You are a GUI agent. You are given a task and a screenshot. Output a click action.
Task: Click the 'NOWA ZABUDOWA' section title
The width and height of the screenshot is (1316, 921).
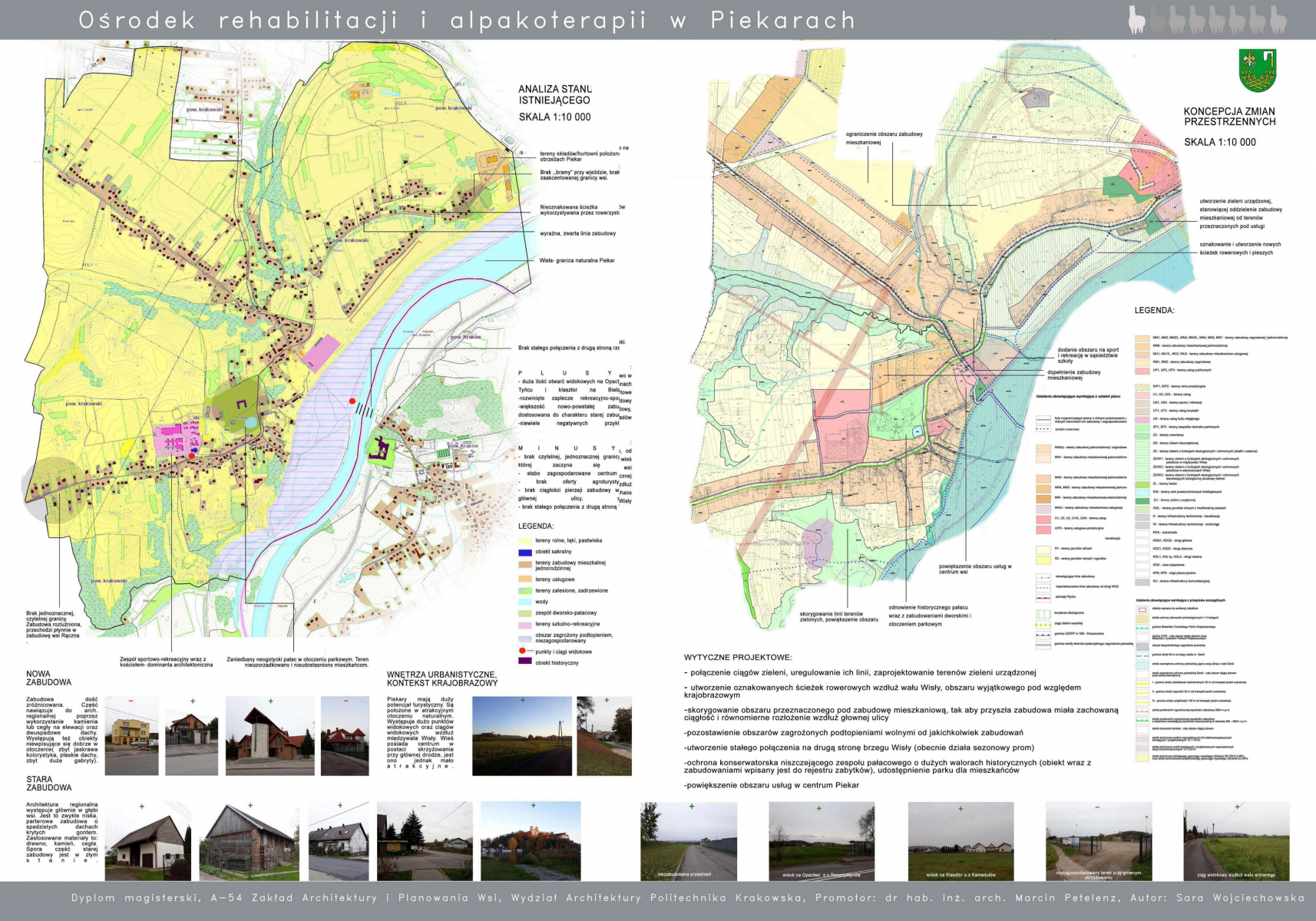(49, 678)
